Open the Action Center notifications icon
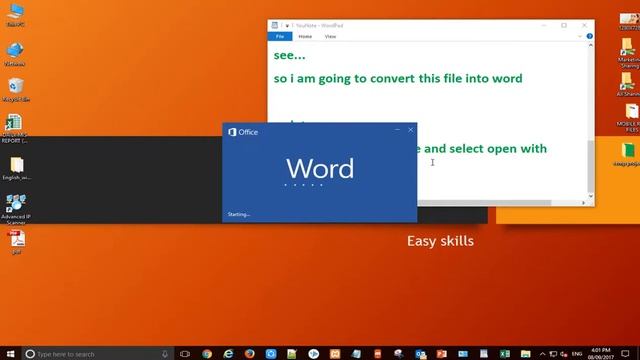The image size is (640, 360). tap(625, 353)
